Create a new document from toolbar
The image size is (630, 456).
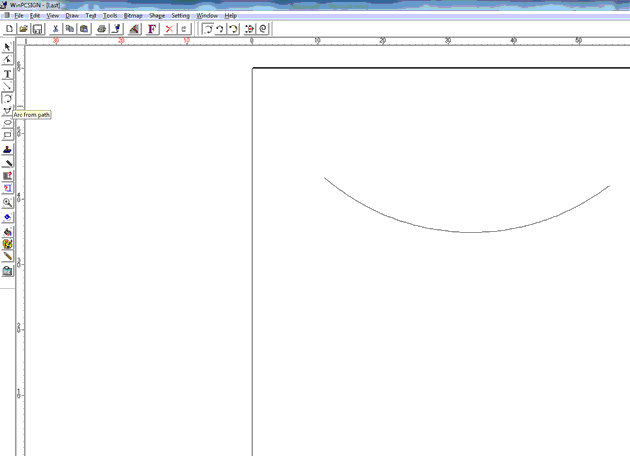pos(9,29)
